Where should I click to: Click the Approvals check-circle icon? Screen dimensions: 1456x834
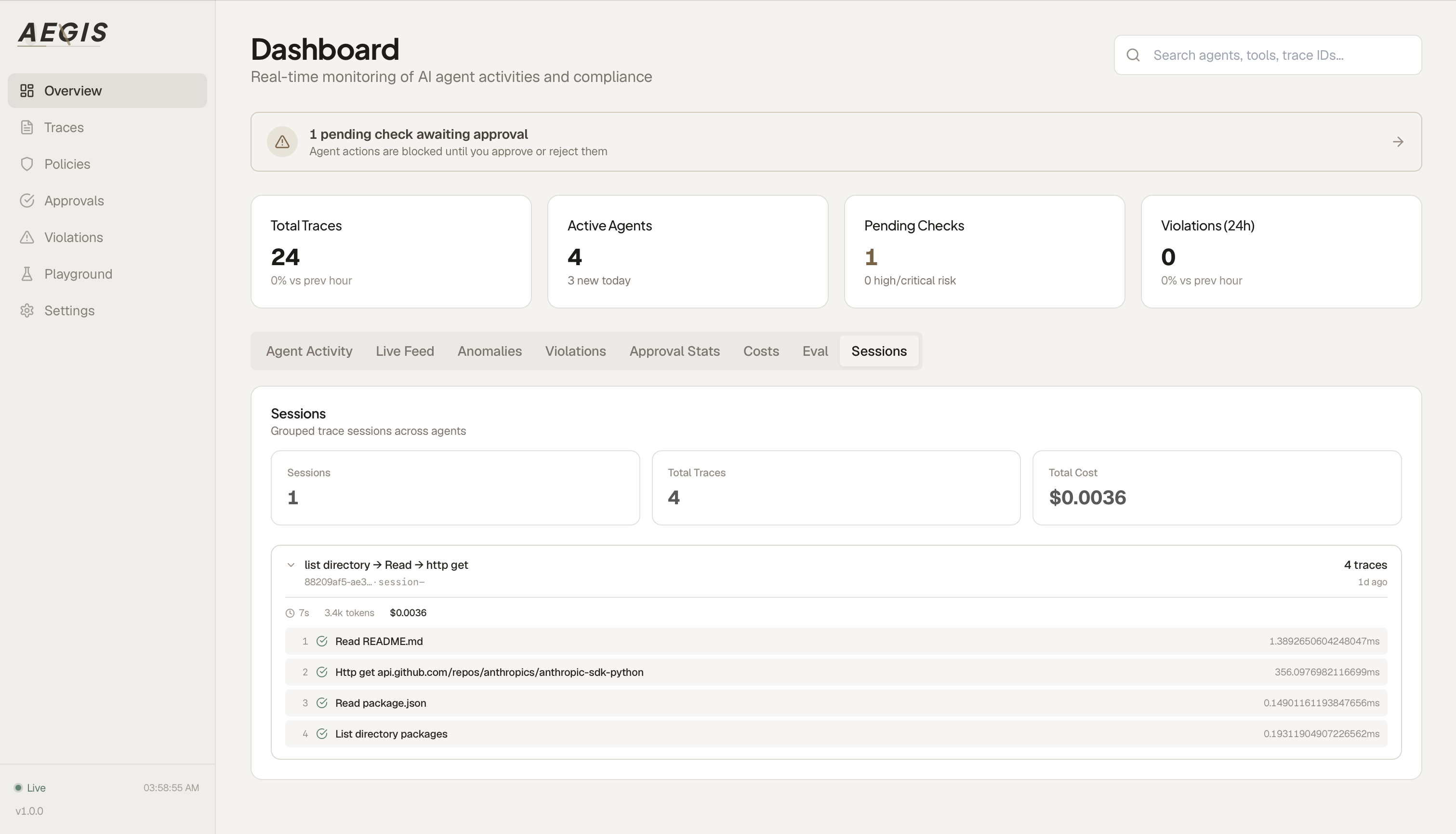[x=27, y=201]
